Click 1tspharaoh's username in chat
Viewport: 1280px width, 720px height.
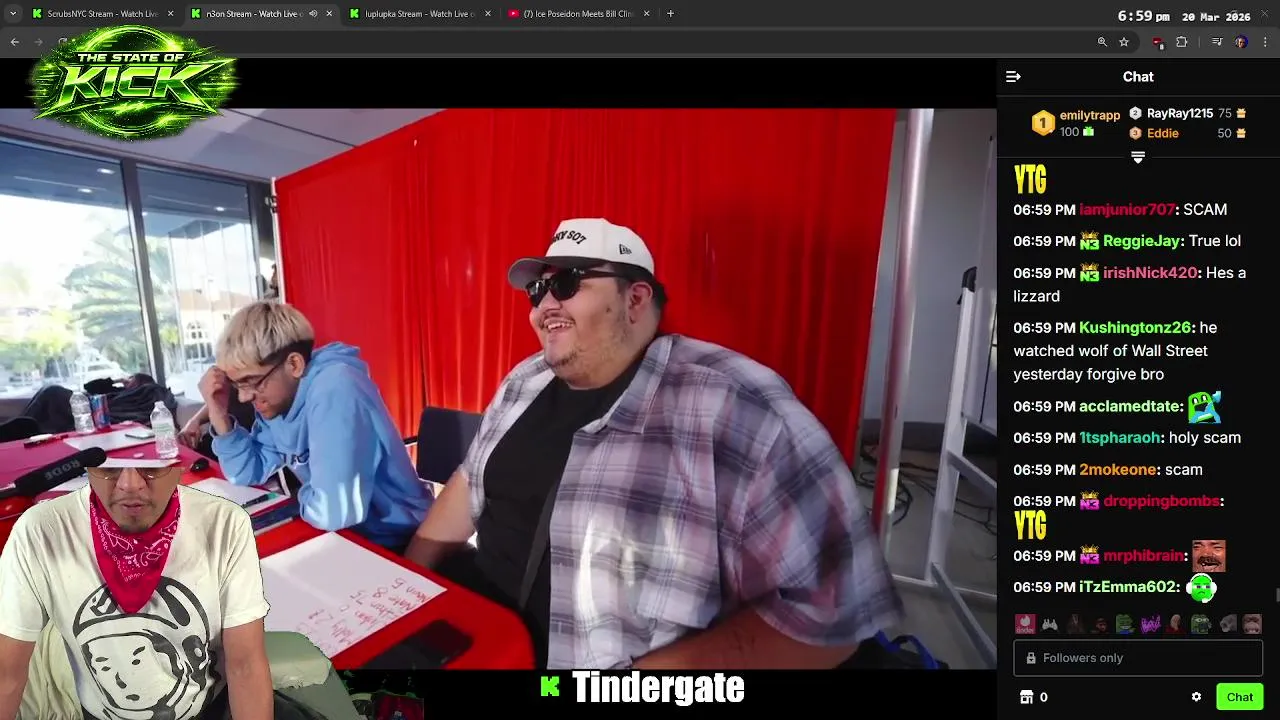(1119, 438)
